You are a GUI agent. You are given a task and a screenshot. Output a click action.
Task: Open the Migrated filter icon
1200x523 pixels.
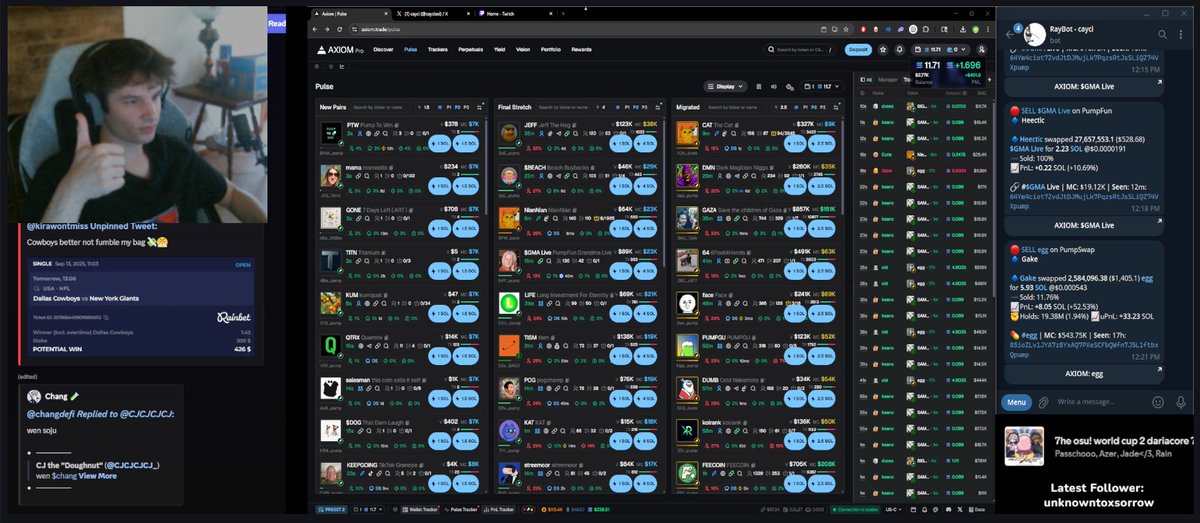click(x=836, y=107)
